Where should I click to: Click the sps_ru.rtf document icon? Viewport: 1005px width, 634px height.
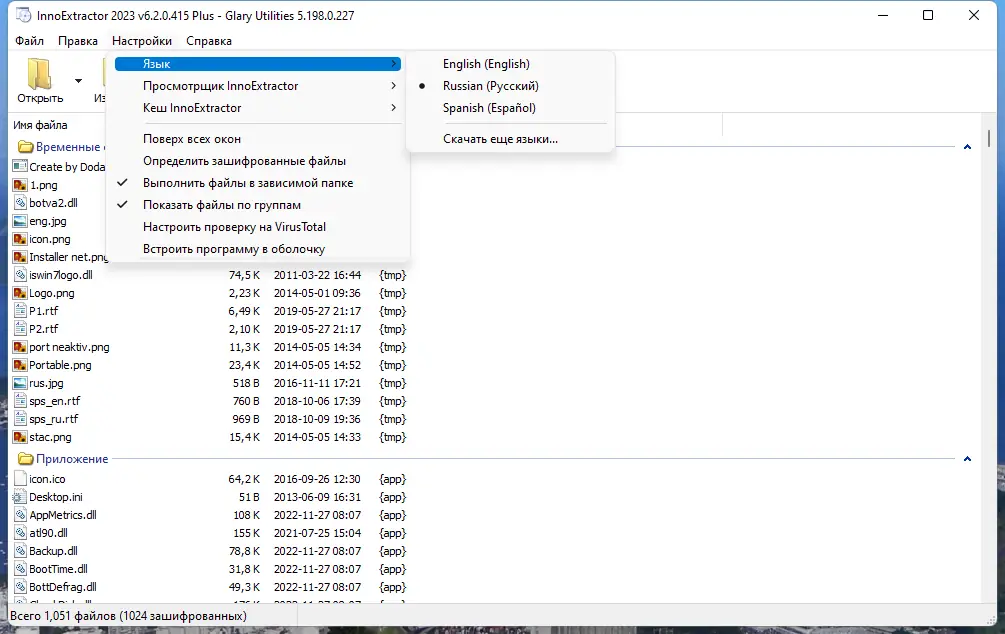tap(20, 419)
